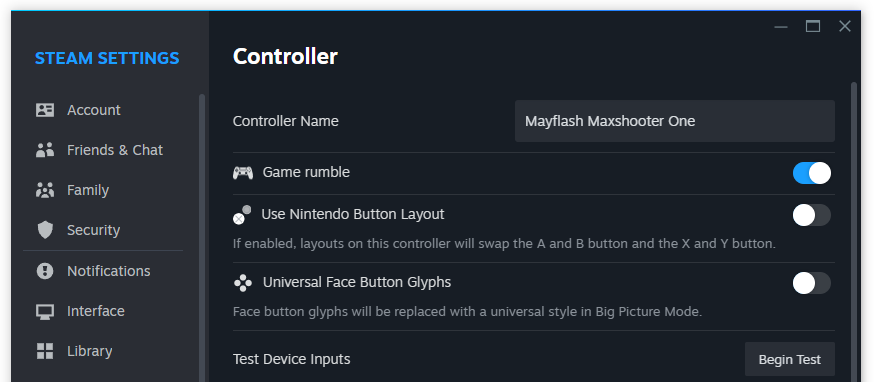Turn on Universal Face Button Glyphs toggle
This screenshot has width=874, height=382.
[812, 283]
